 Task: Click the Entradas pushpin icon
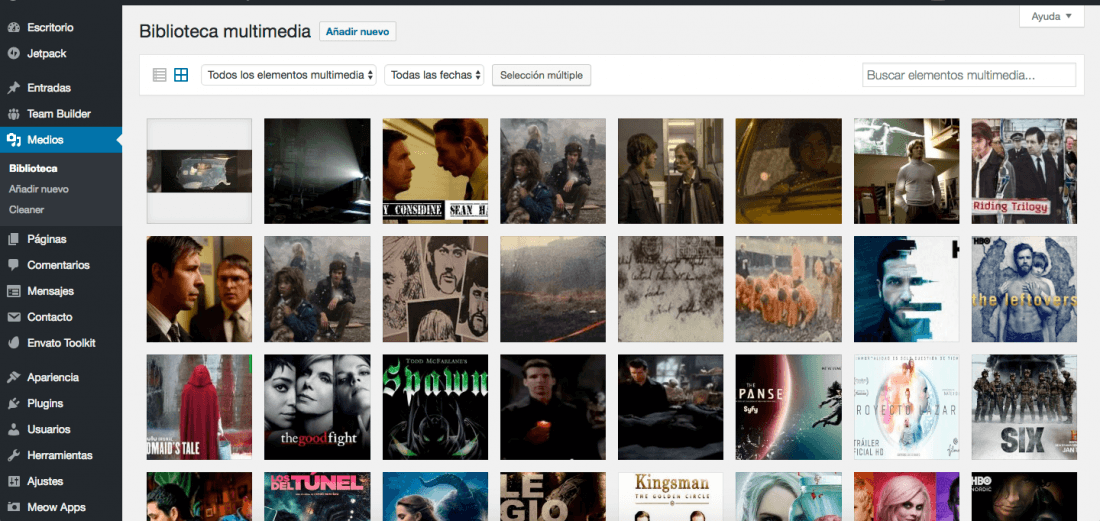13,88
